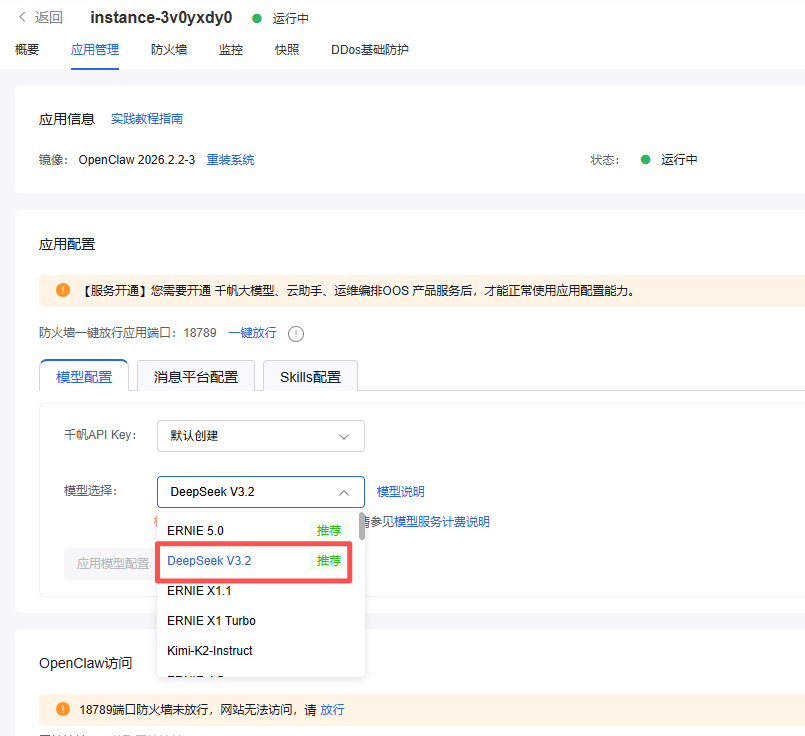Click the warning icon in 18789端口 notice
Screen dimensions: 805x736
click(x=62, y=709)
